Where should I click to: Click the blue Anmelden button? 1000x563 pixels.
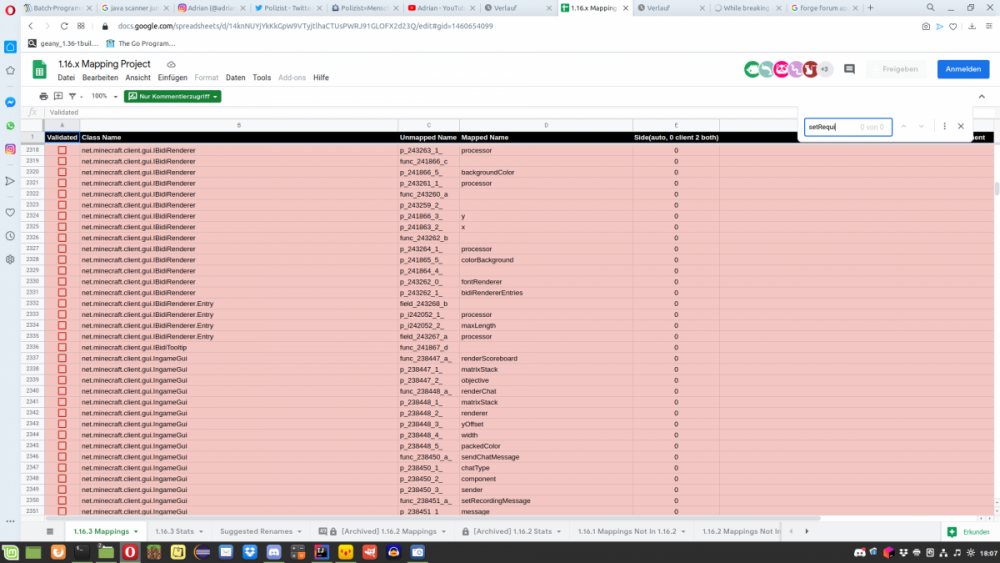[x=963, y=69]
